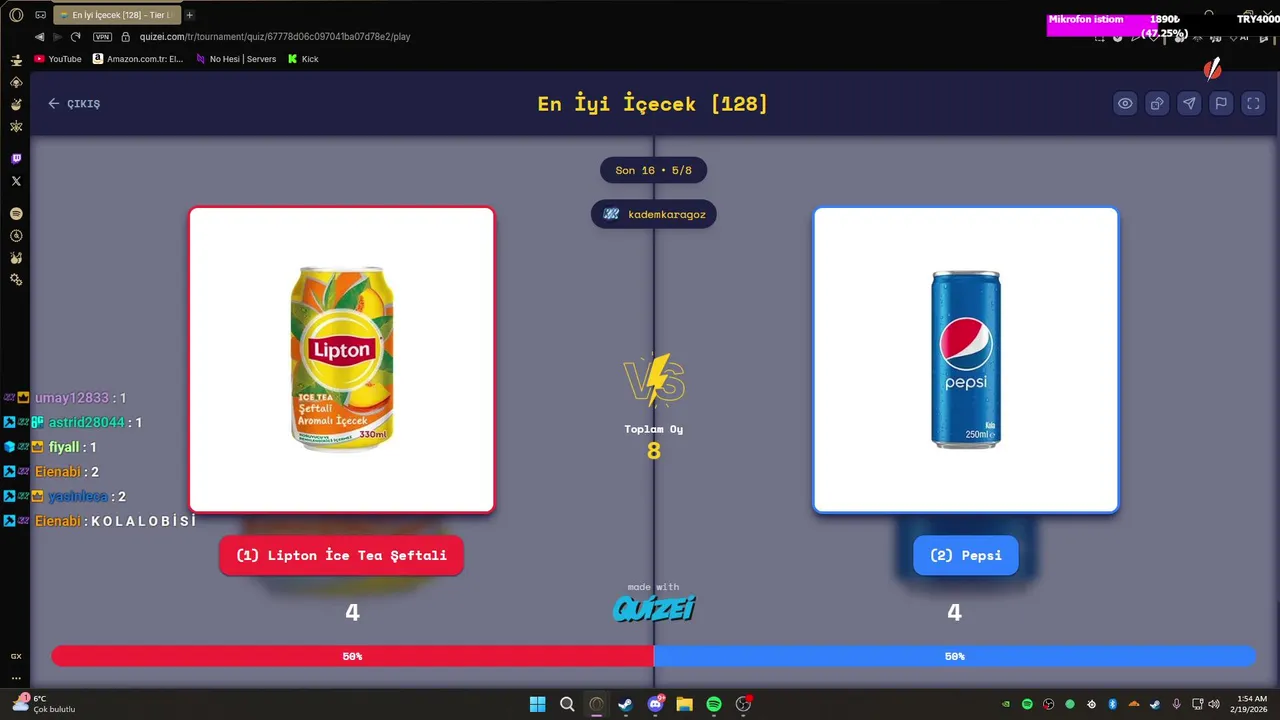Open Discord from the taskbar
Screen dimensions: 1280x720
(655, 704)
